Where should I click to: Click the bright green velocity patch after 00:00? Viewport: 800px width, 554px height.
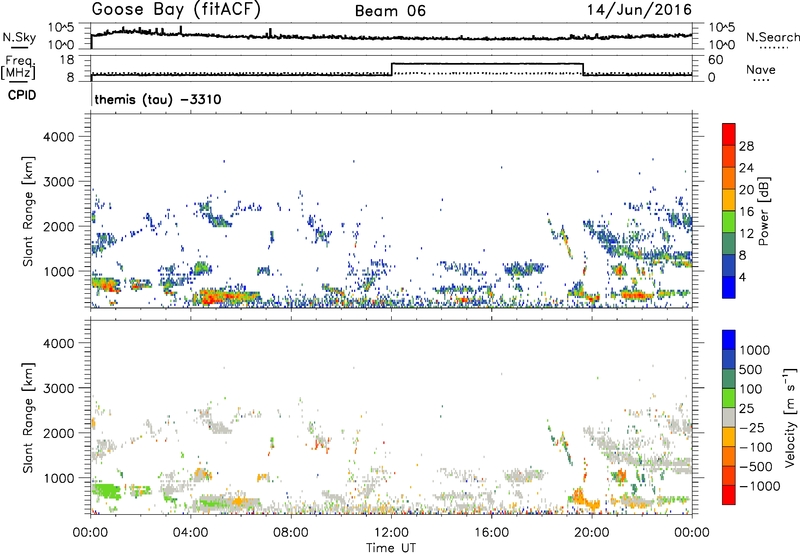click(107, 491)
